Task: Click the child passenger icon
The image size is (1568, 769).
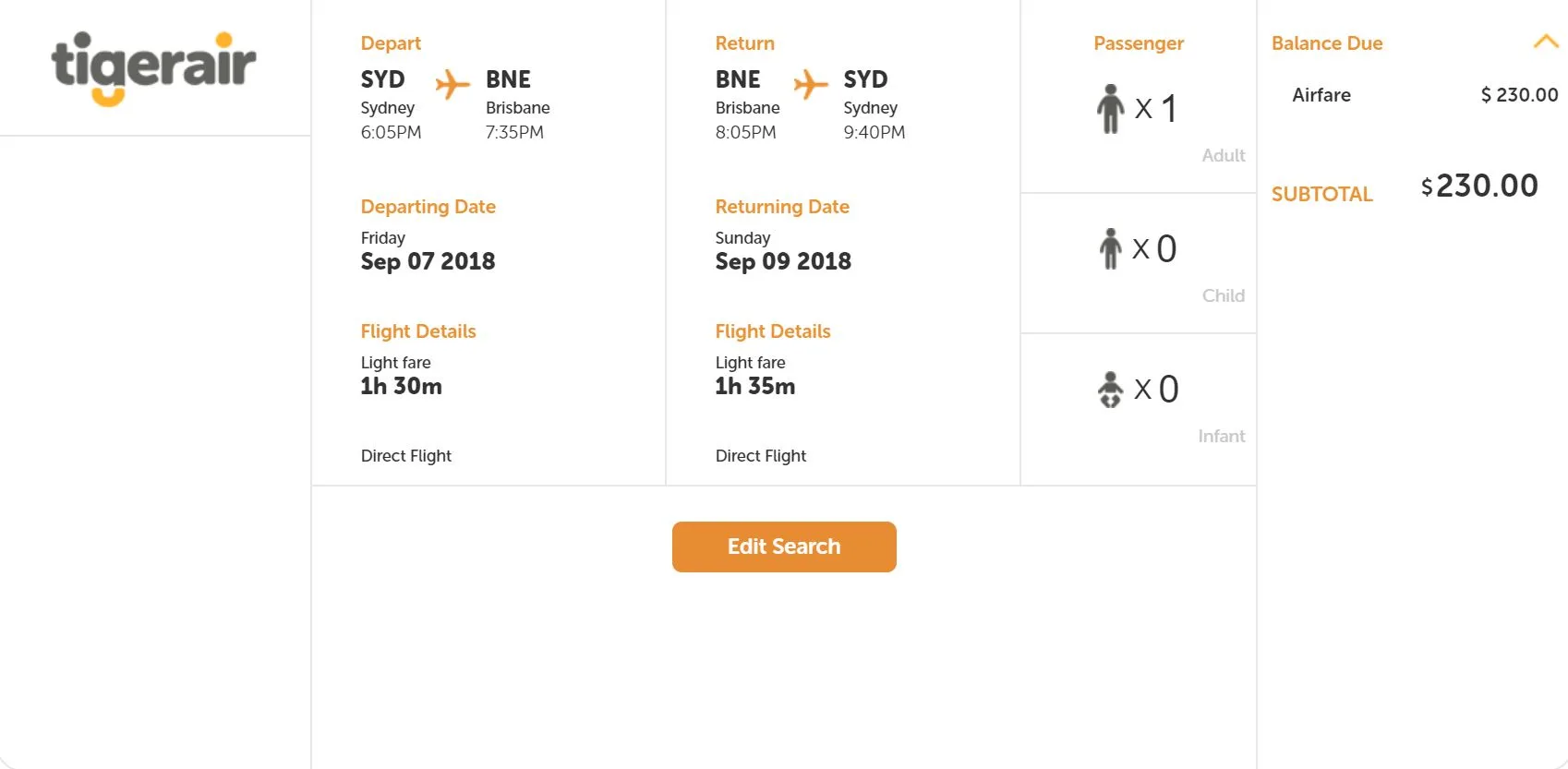Action: click(x=1110, y=248)
